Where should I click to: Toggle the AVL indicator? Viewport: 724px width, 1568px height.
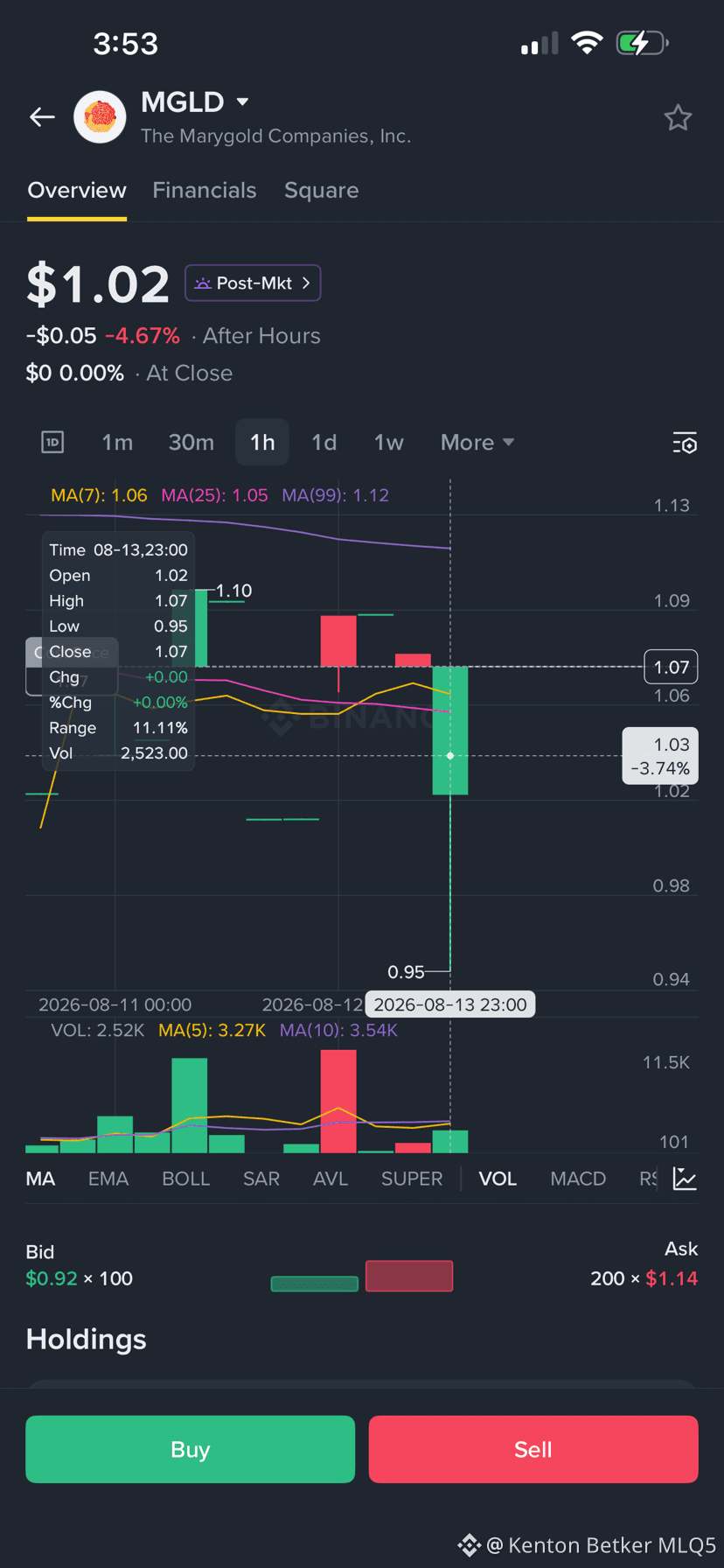(x=331, y=1179)
